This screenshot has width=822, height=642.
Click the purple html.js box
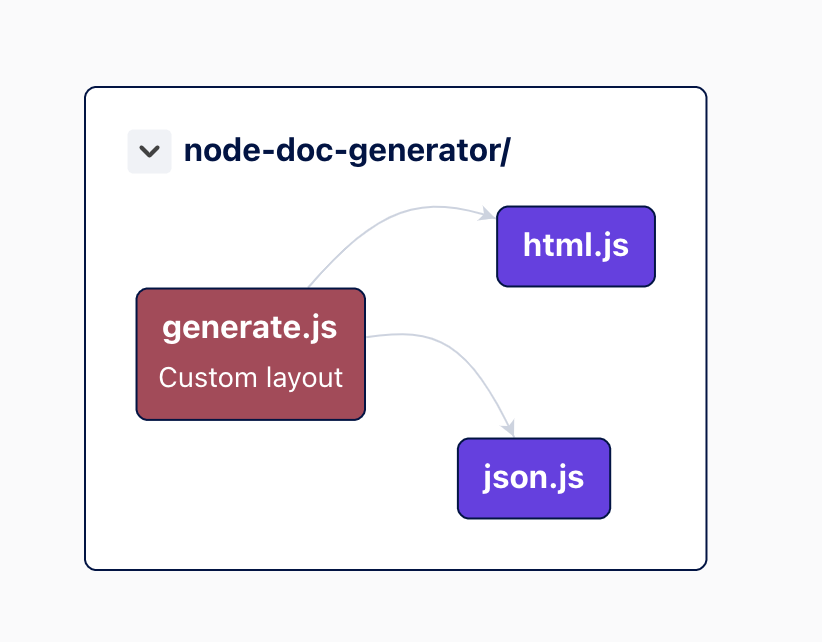coord(575,246)
